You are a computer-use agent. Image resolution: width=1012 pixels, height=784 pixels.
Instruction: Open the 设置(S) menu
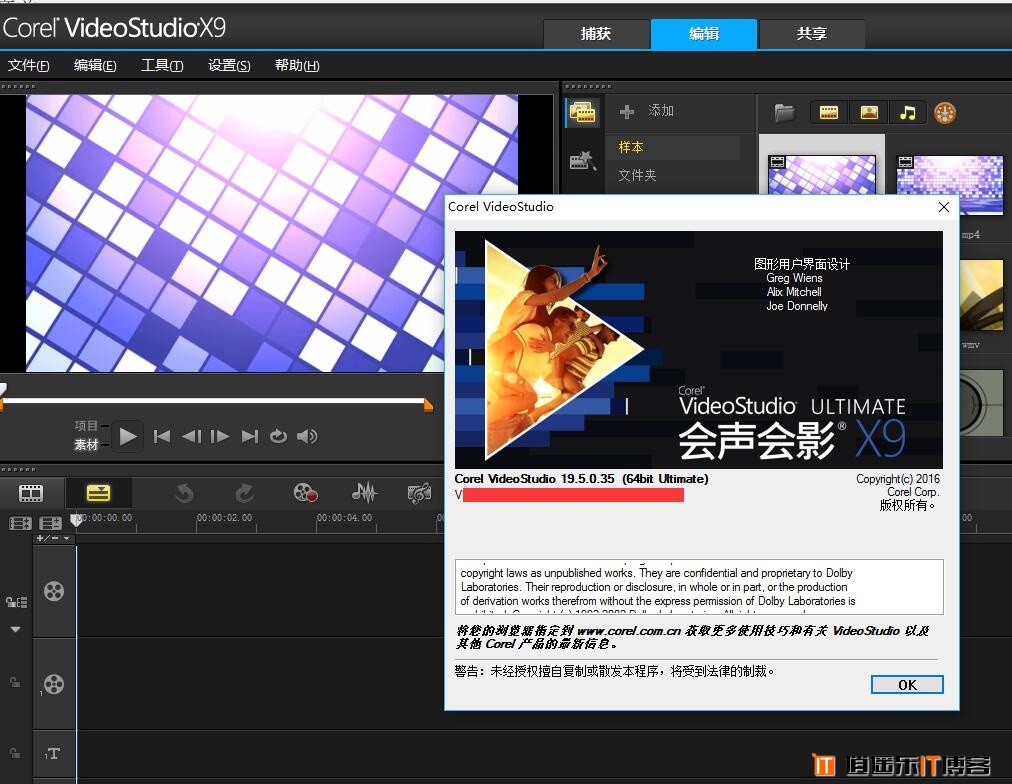click(x=229, y=65)
